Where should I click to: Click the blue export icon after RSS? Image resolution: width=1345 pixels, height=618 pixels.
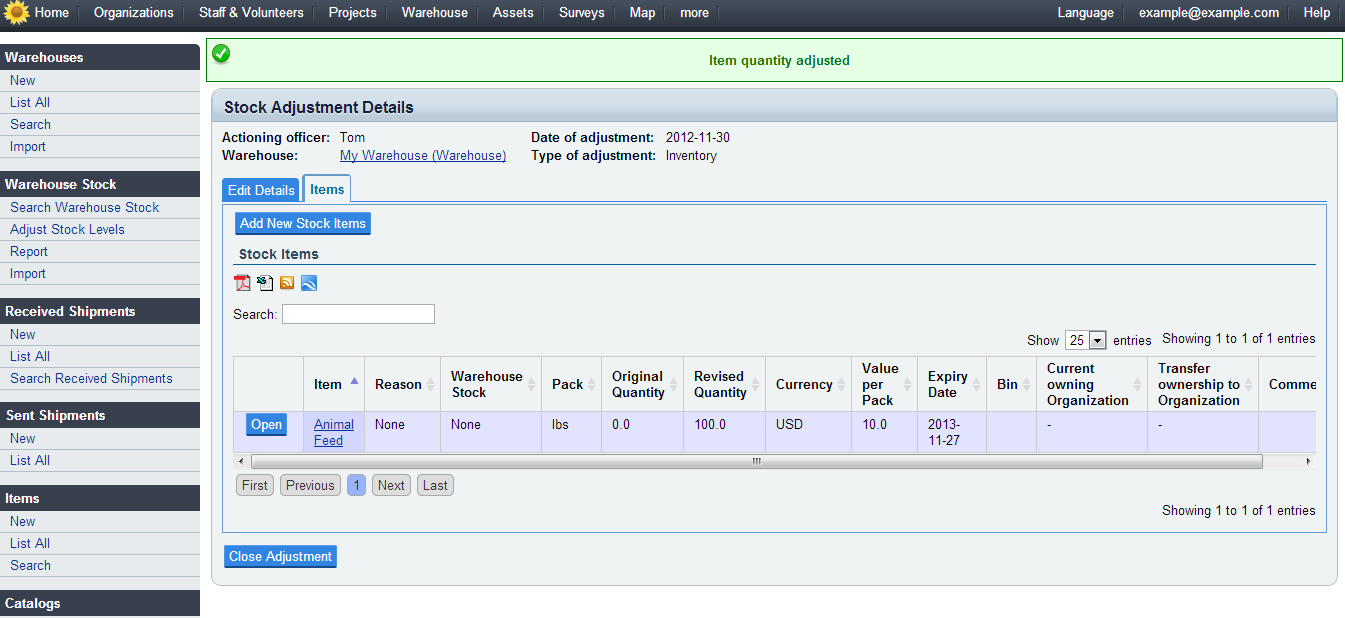309,283
